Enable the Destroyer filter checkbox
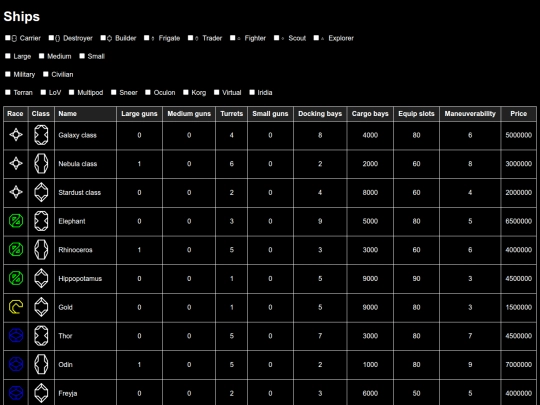 [51, 38]
